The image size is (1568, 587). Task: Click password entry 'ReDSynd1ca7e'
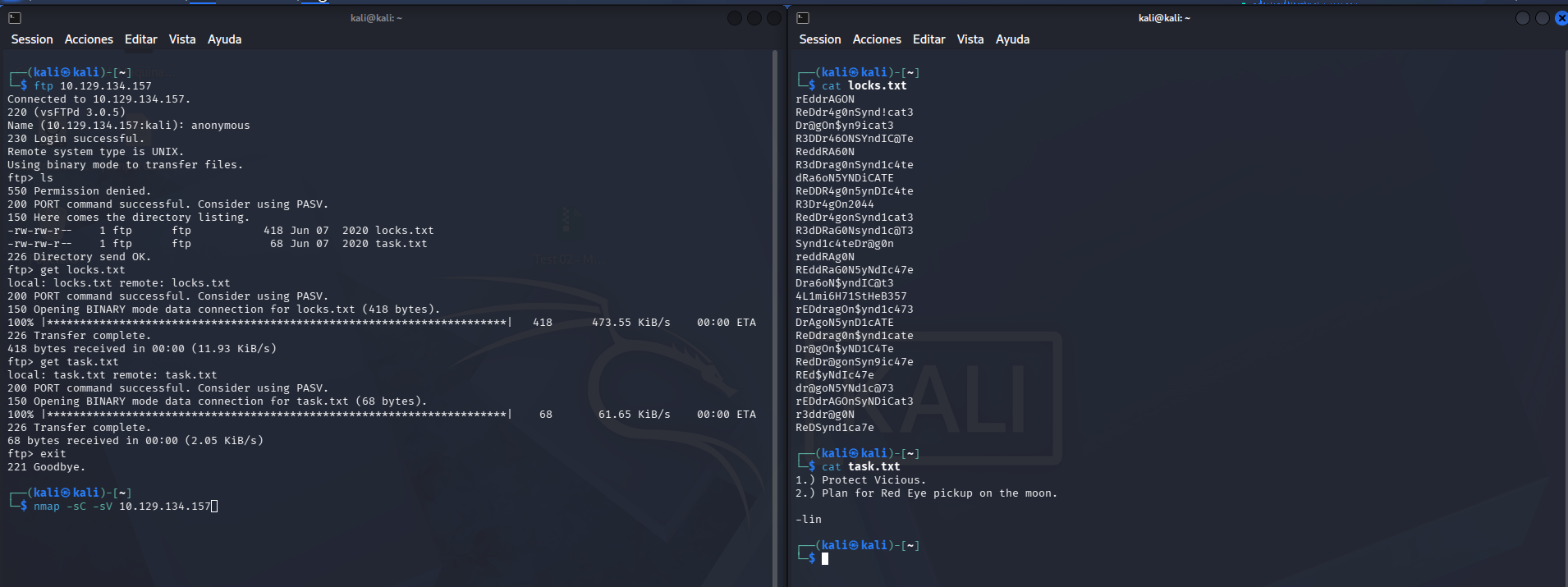(x=835, y=428)
